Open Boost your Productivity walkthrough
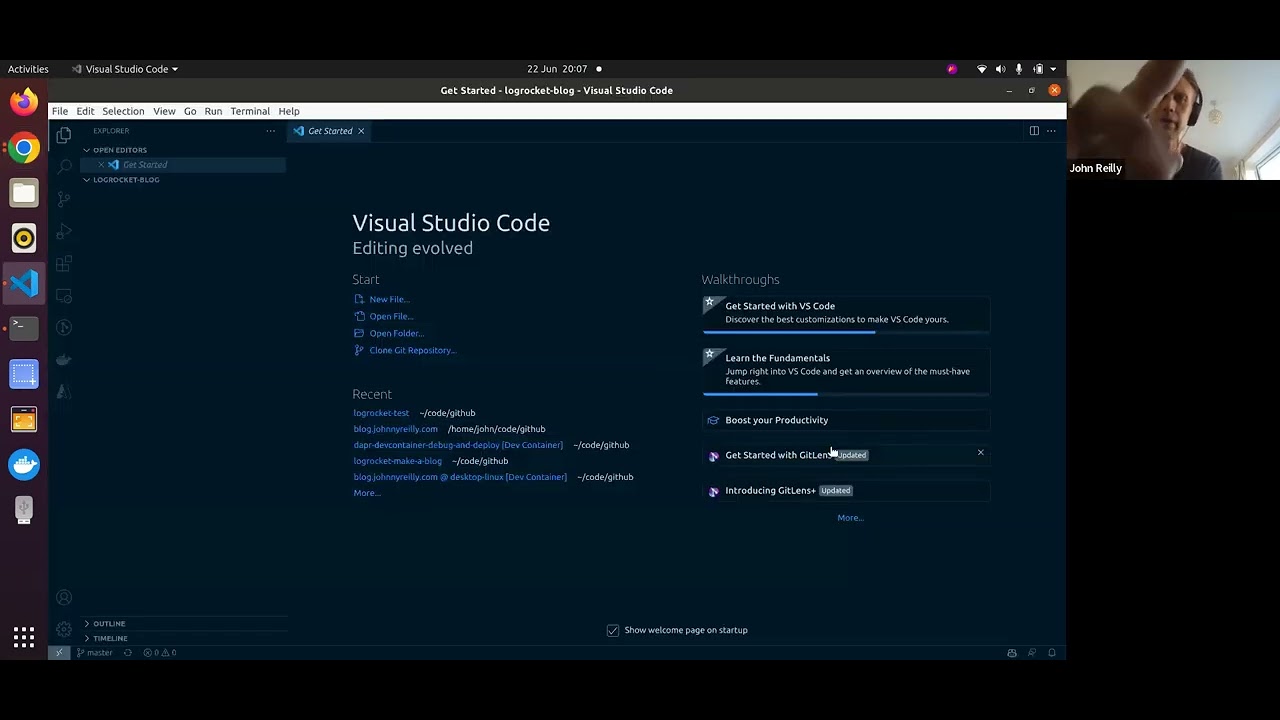This screenshot has width=1280, height=720. (846, 420)
